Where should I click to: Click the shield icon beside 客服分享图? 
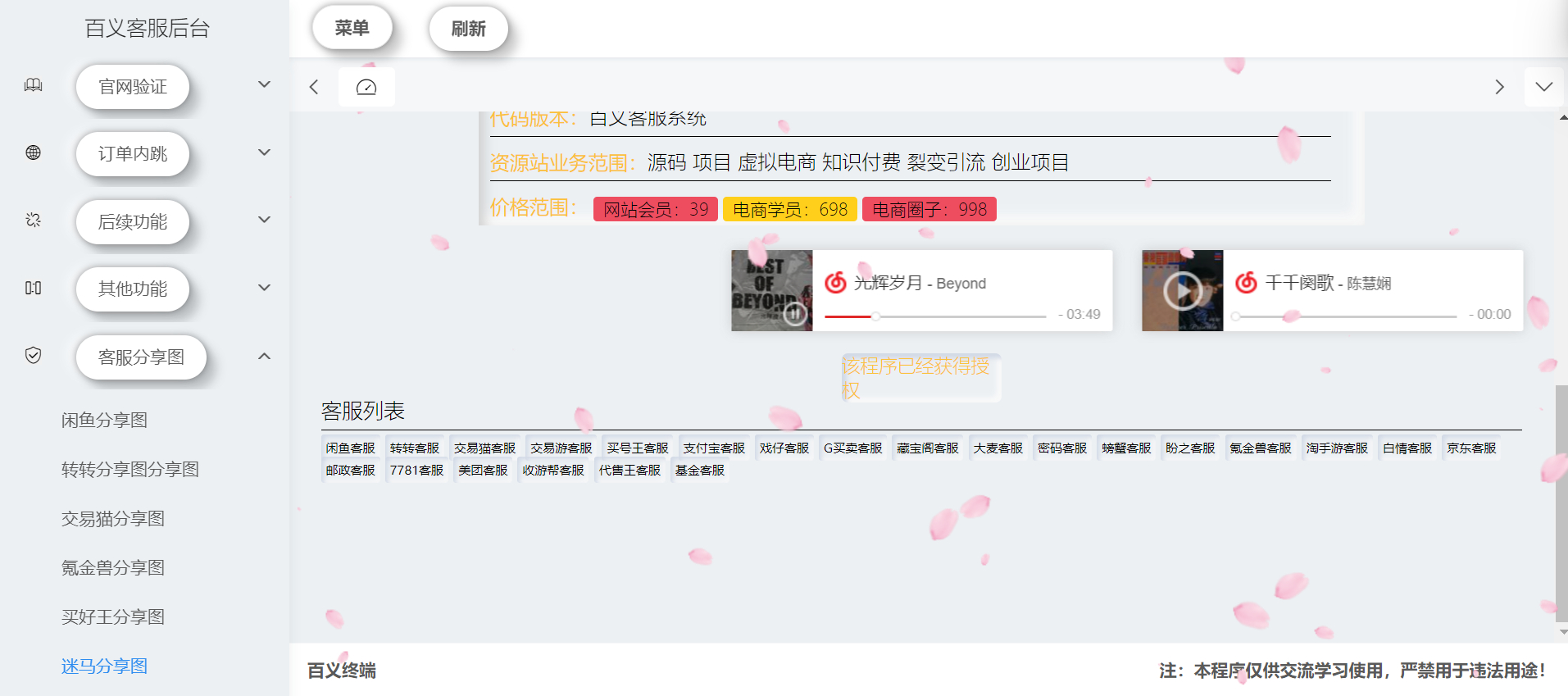click(33, 355)
